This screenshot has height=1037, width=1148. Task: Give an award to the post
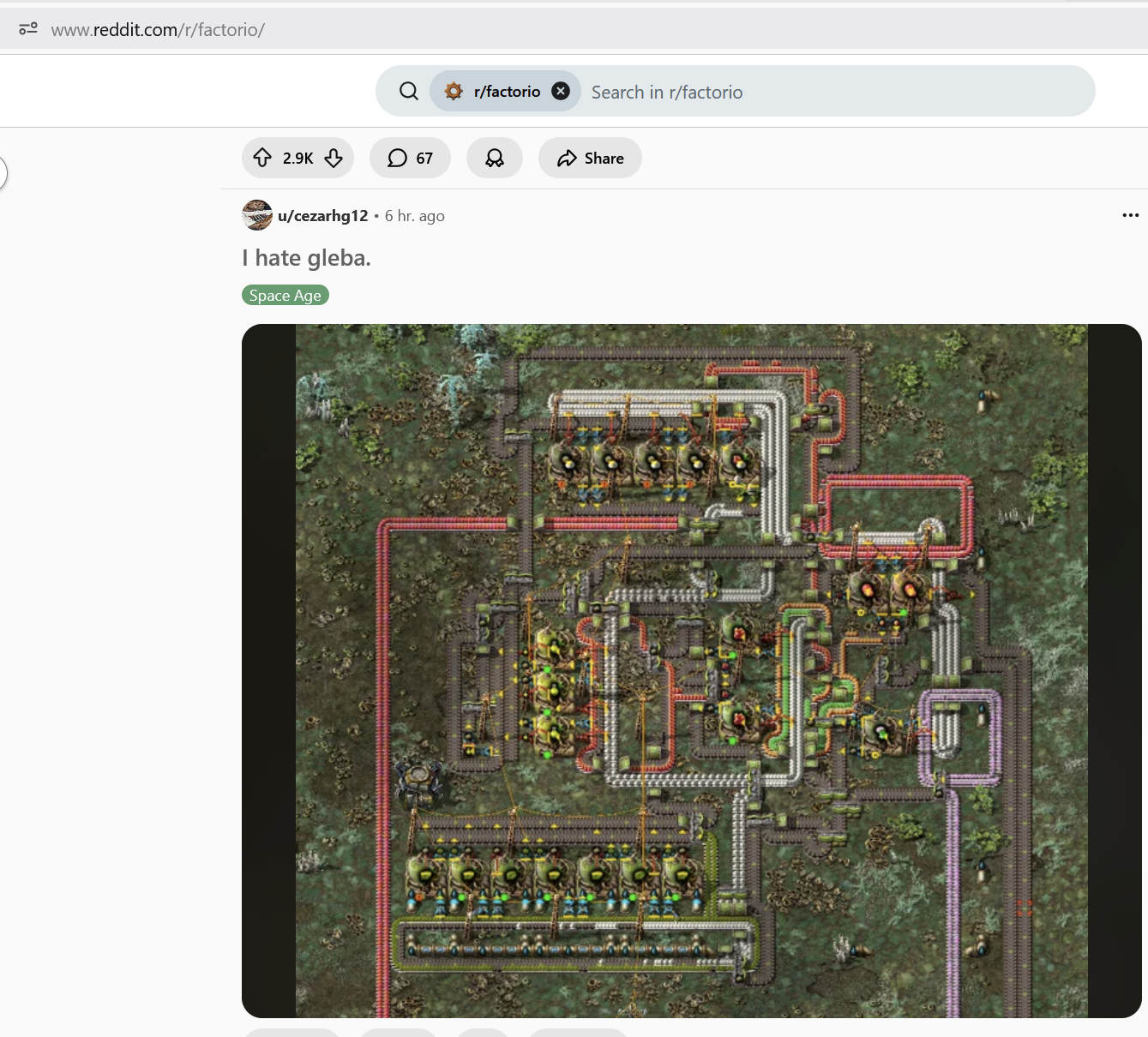click(495, 158)
